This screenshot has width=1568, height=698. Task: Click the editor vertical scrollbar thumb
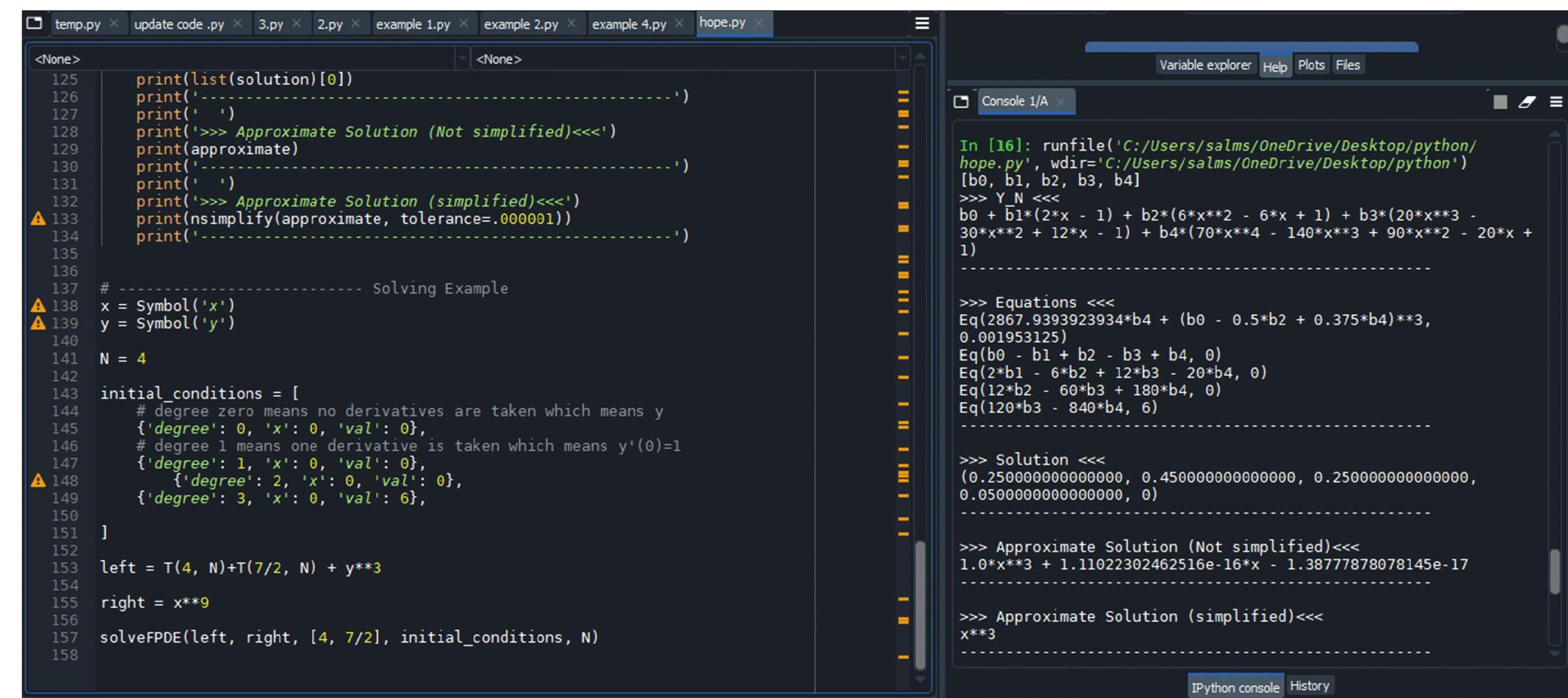tap(920, 604)
